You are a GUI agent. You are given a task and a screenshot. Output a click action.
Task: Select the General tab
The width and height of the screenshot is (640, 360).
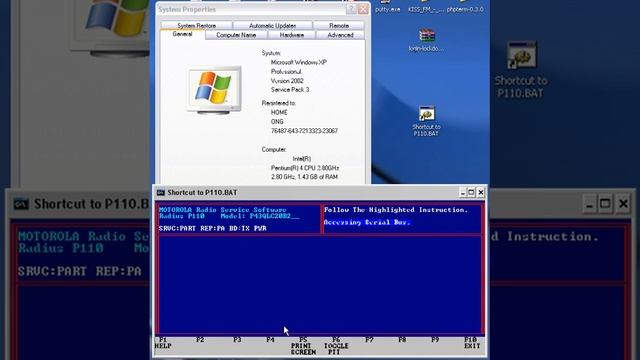pyautogui.click(x=182, y=34)
